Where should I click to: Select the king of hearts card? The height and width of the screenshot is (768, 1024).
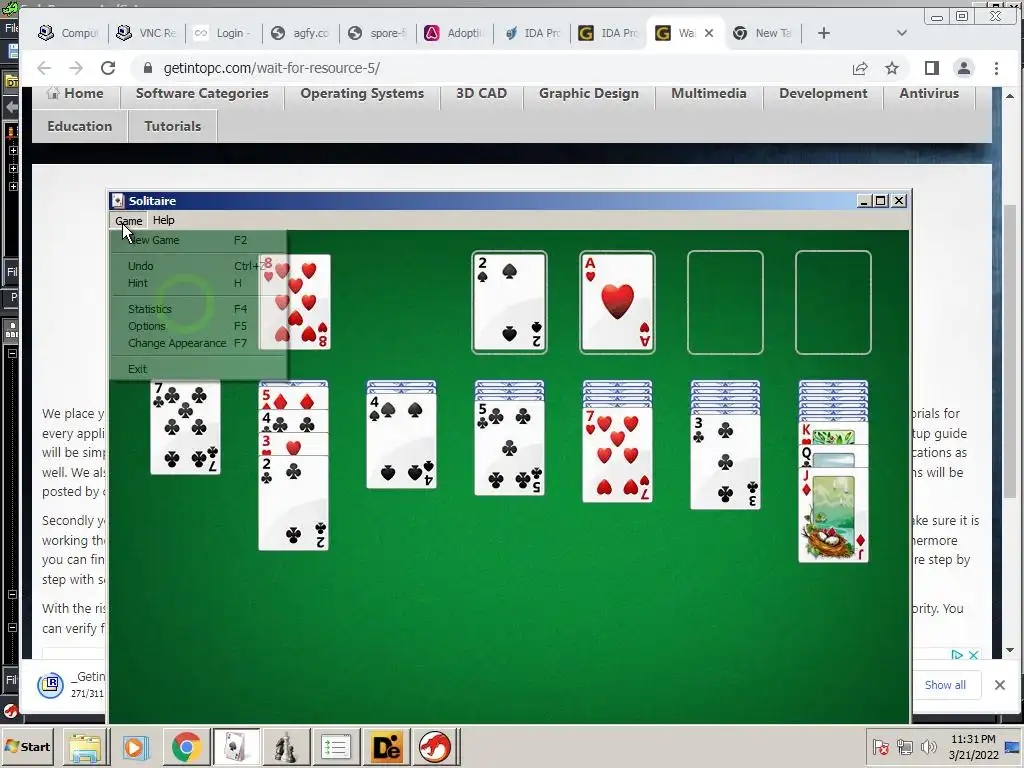833,434
